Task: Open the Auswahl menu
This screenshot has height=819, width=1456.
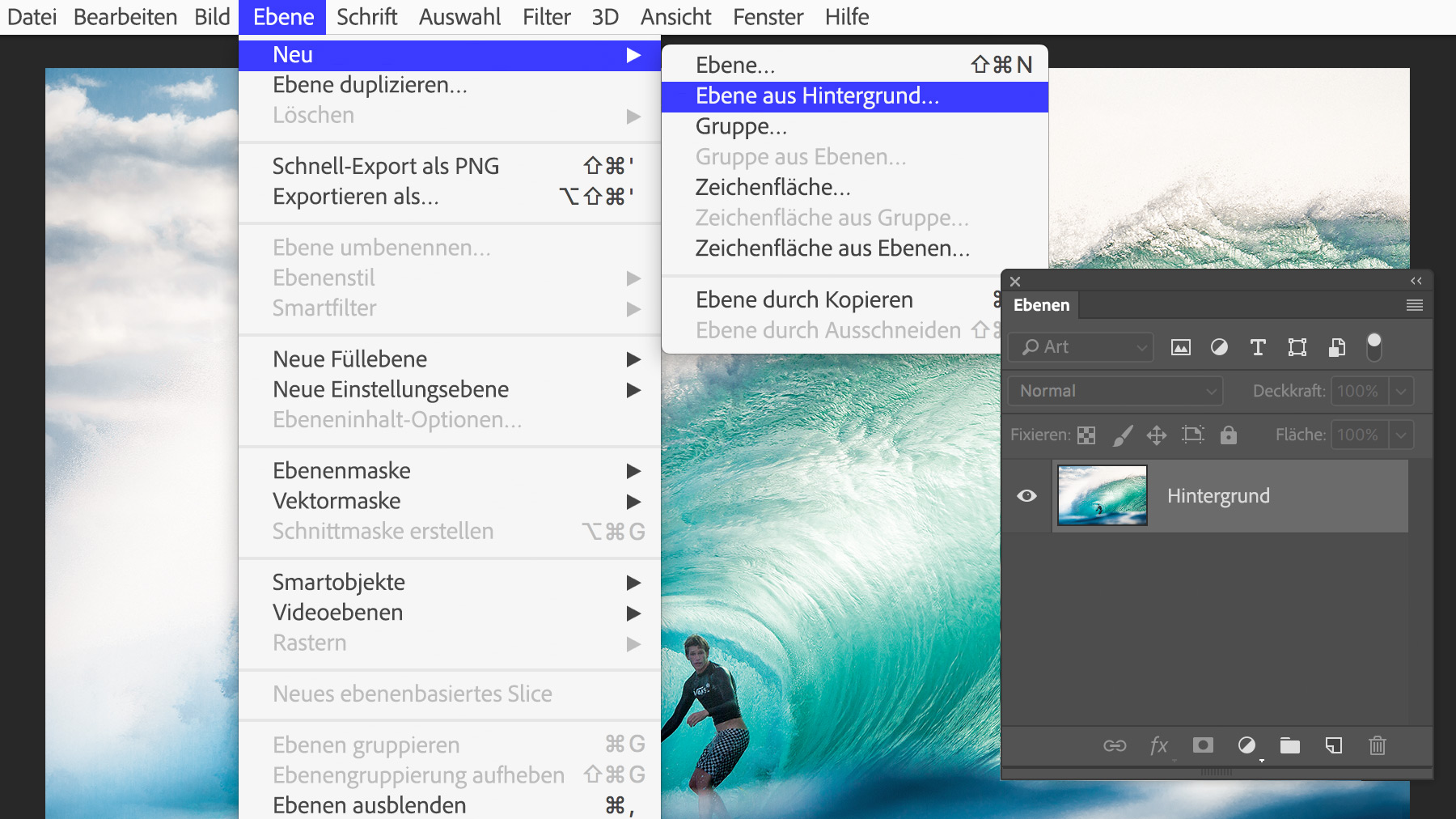Action: pyautogui.click(x=460, y=17)
